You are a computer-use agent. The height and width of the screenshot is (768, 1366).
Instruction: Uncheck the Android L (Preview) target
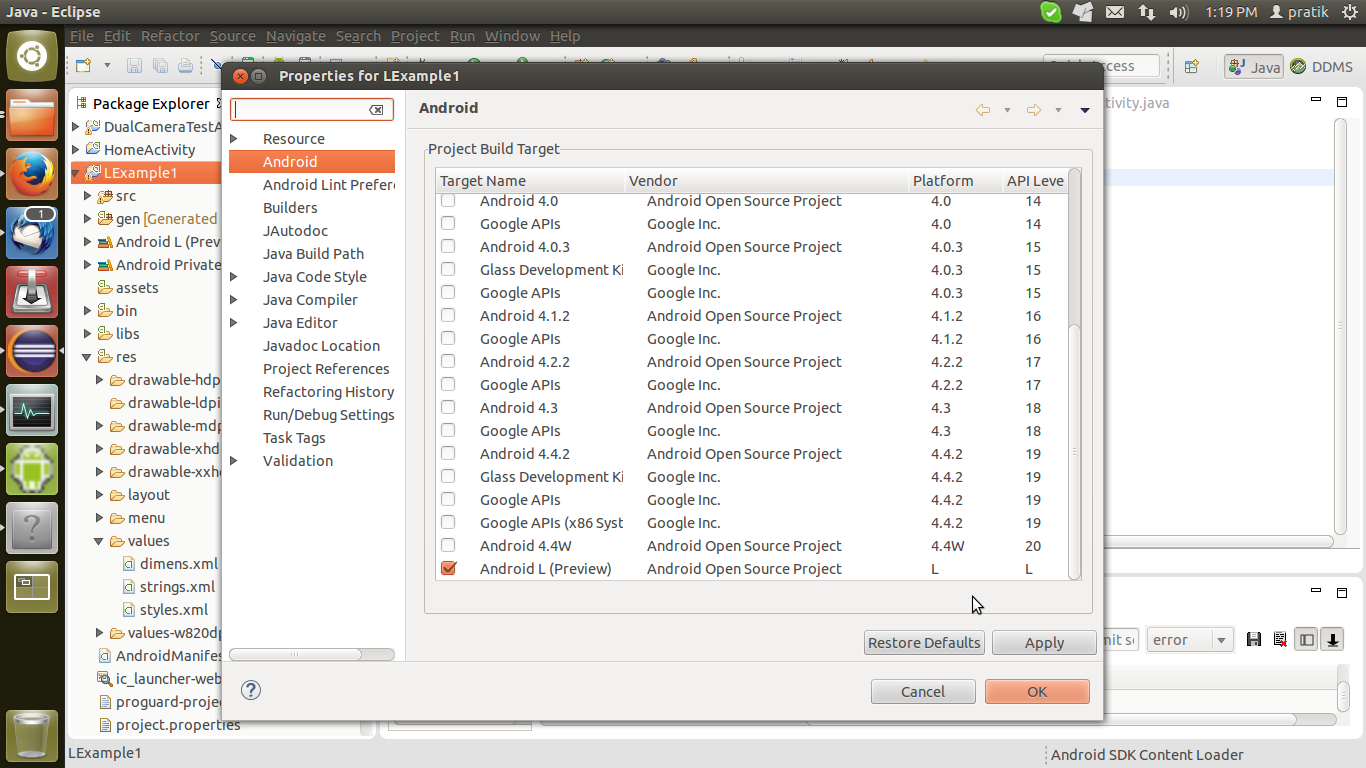click(448, 568)
